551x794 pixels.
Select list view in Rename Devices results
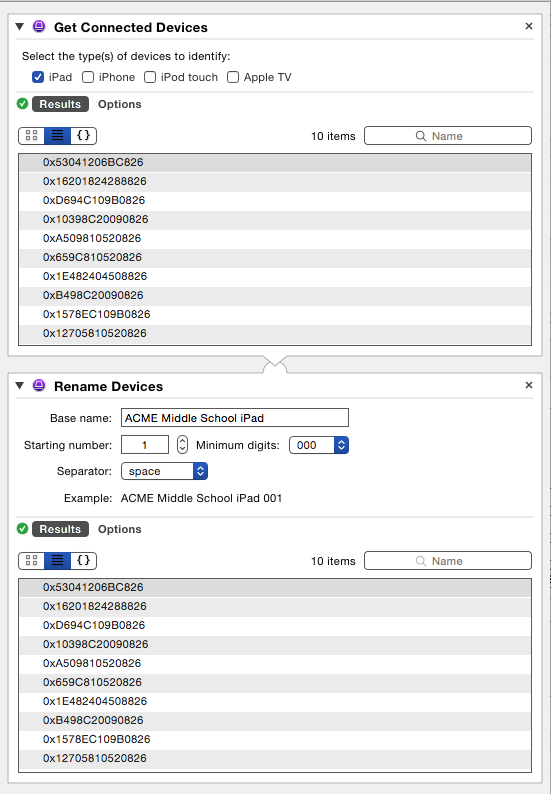click(x=57, y=561)
